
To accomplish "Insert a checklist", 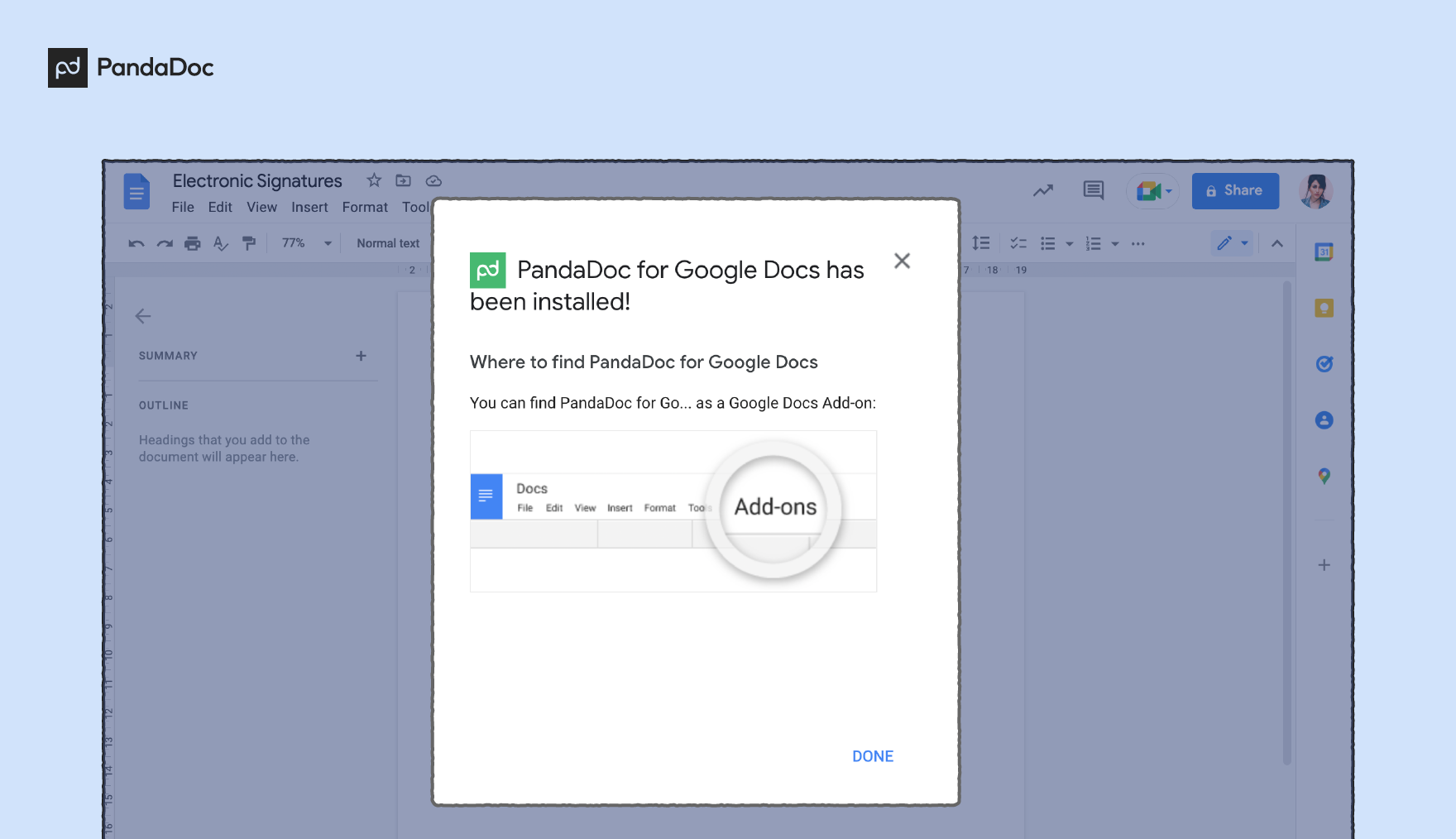I will click(x=1018, y=243).
